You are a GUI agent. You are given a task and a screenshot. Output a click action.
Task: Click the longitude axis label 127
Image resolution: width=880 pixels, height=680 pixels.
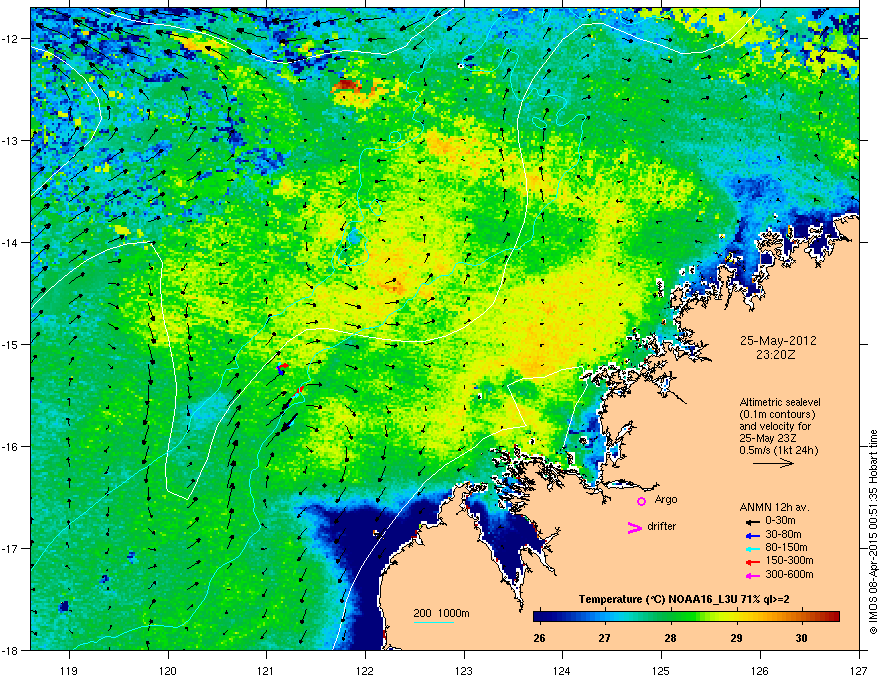pyautogui.click(x=859, y=670)
